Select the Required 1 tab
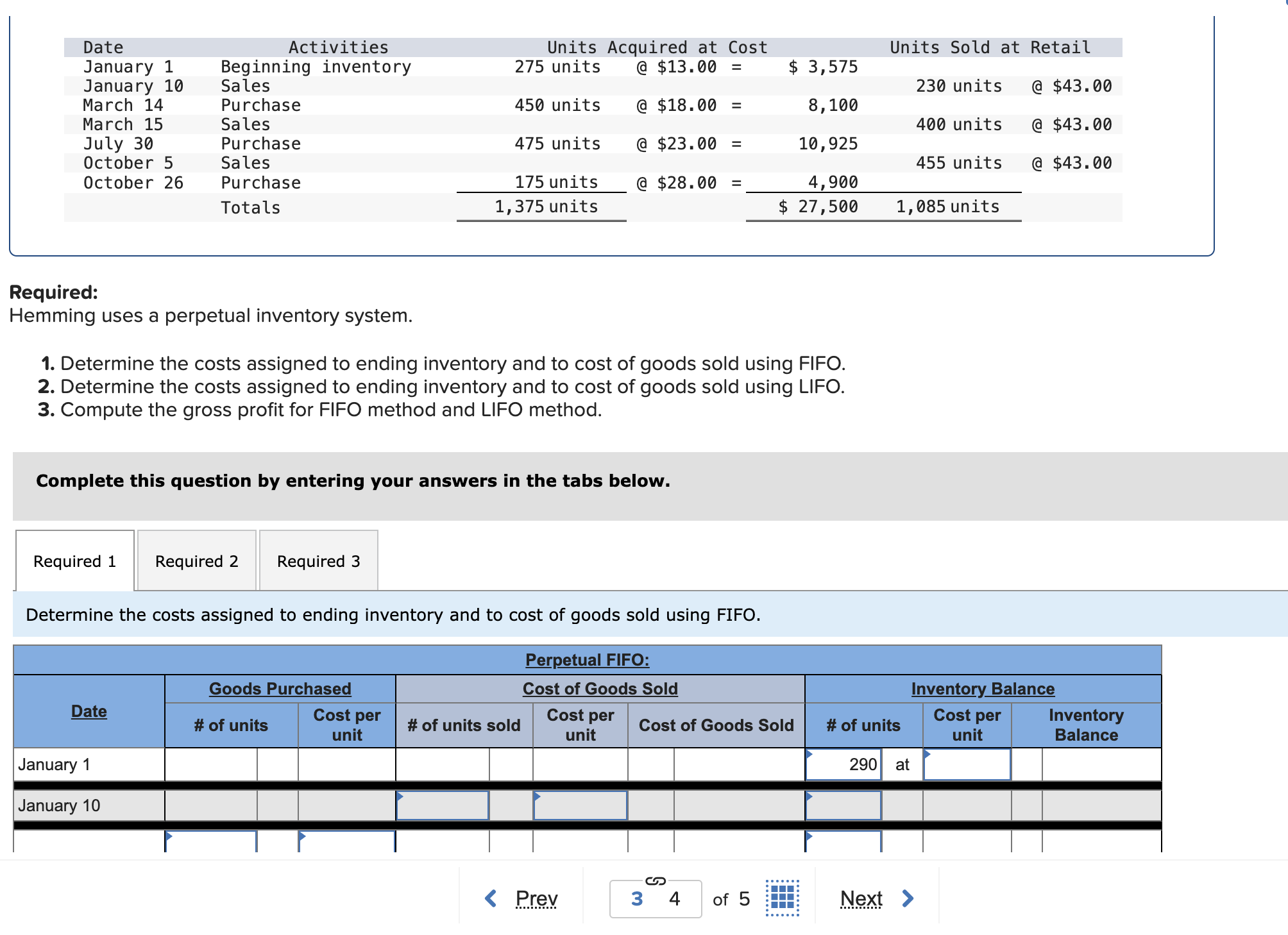Image resolution: width=1288 pixels, height=935 pixels. pos(74,561)
